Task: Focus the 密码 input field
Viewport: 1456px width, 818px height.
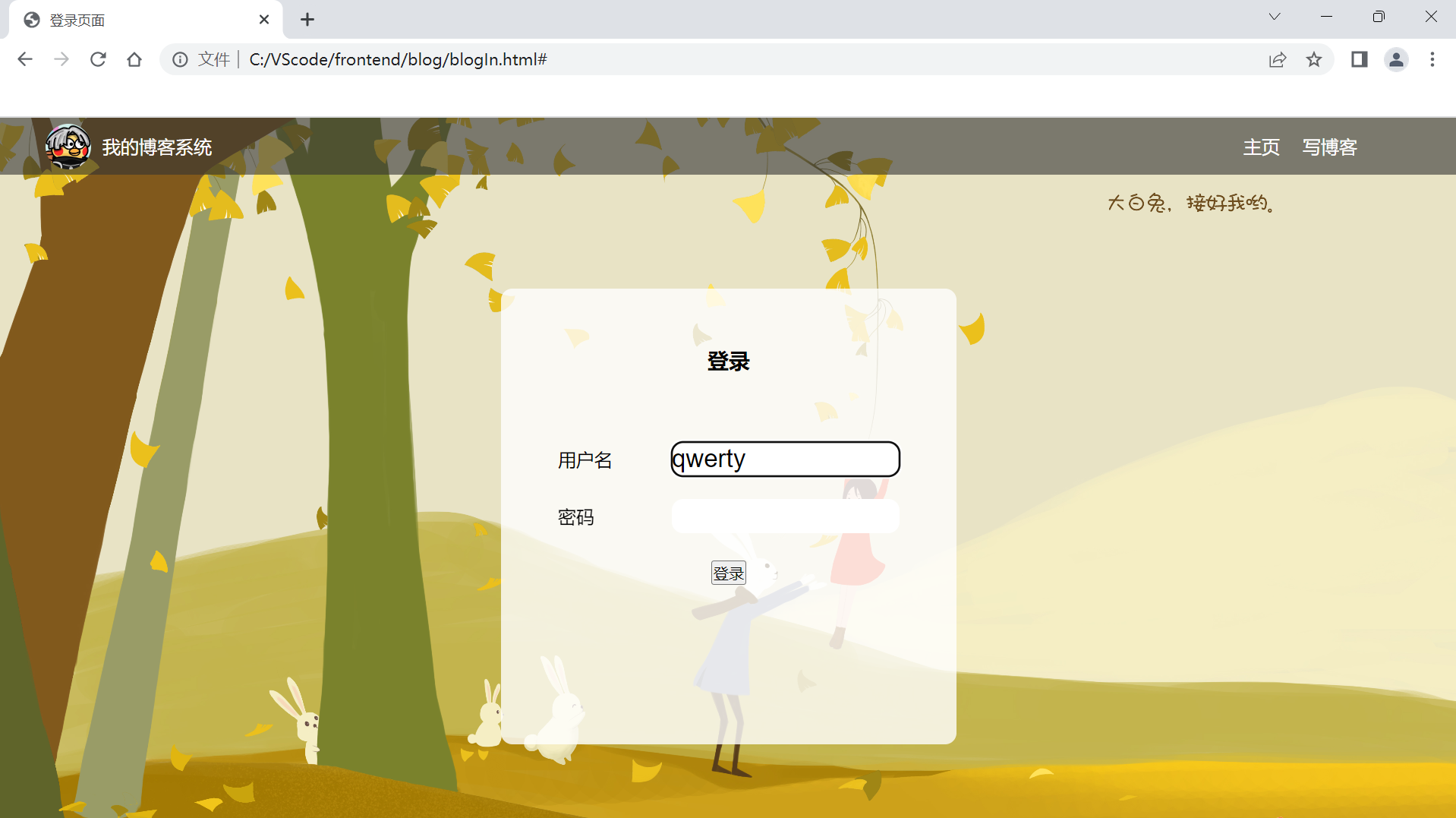Action: click(x=786, y=516)
